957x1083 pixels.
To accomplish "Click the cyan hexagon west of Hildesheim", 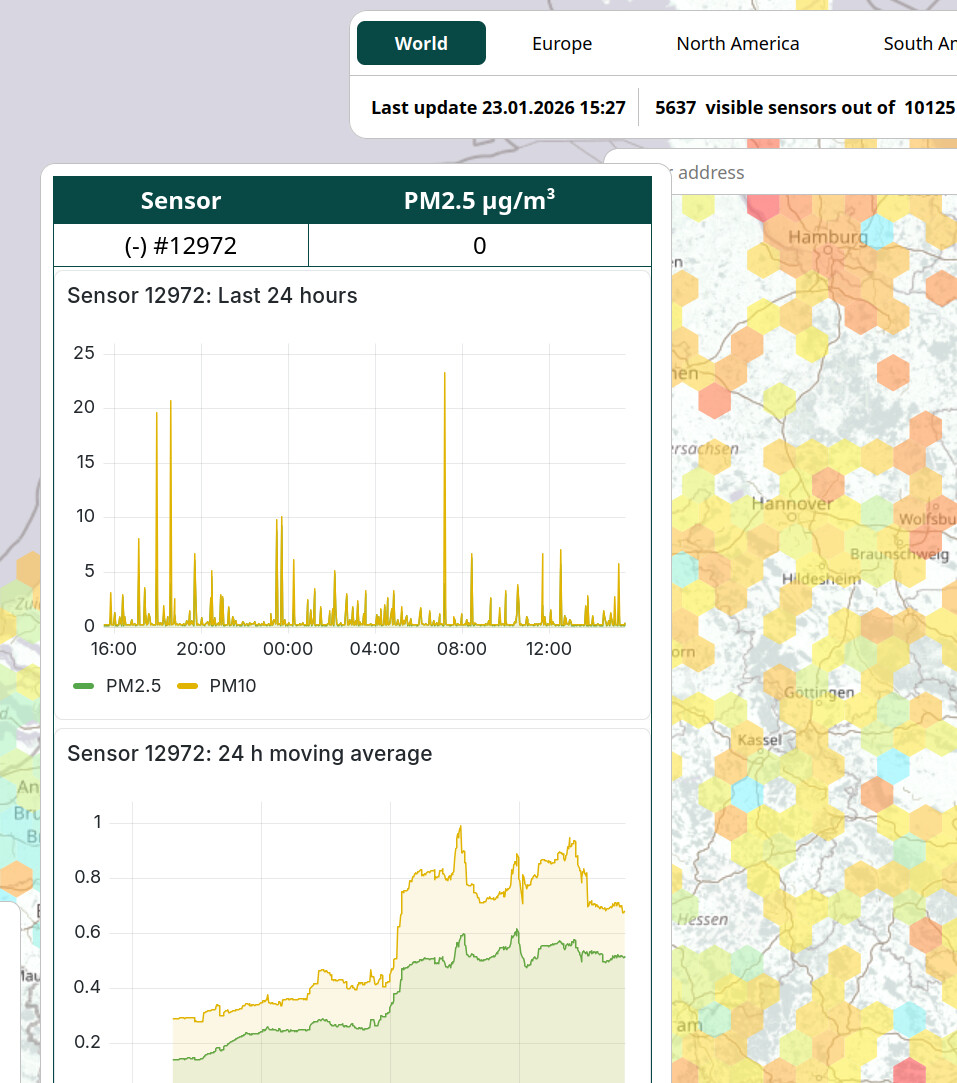I will tap(684, 569).
